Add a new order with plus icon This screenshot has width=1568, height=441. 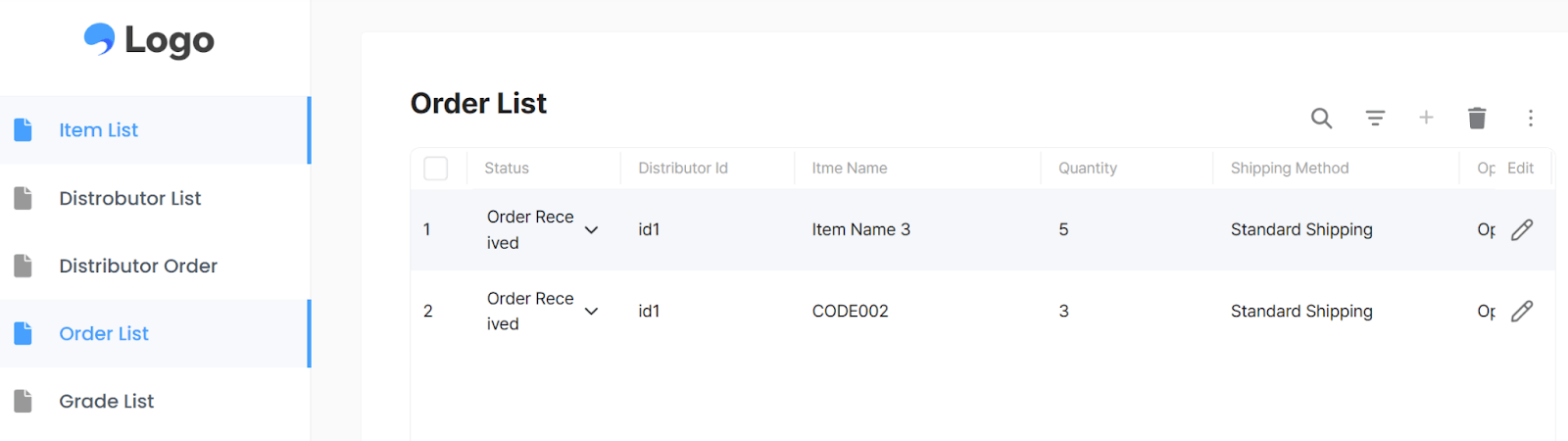tap(1426, 118)
